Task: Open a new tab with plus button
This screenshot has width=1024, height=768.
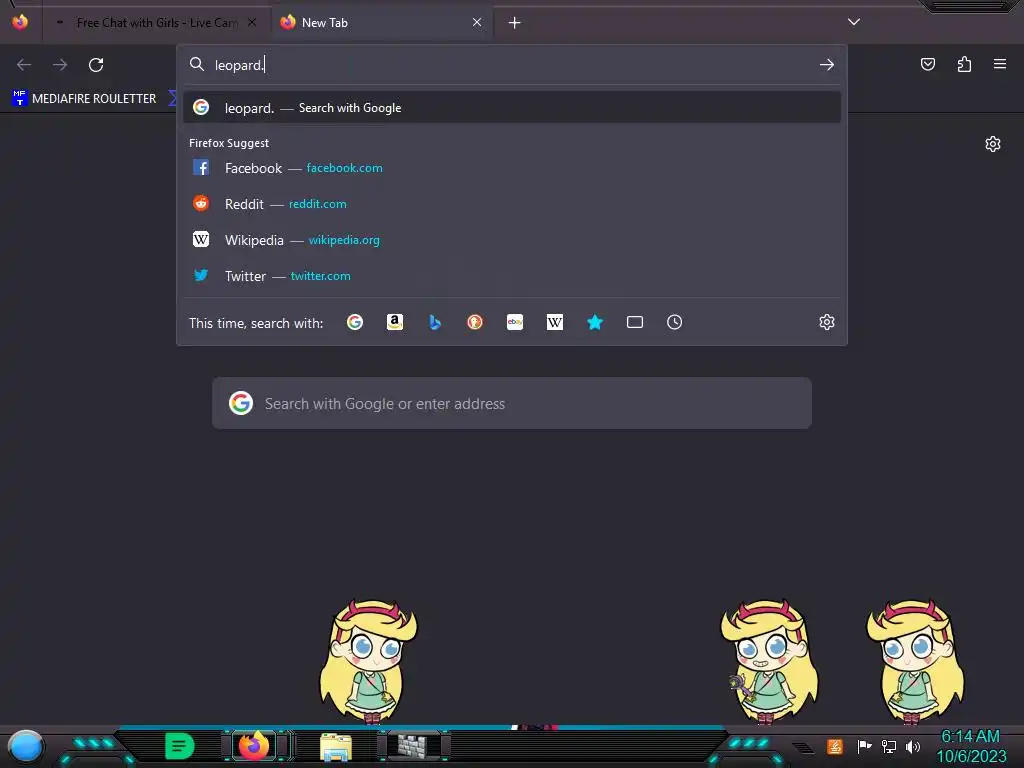Action: (x=515, y=23)
